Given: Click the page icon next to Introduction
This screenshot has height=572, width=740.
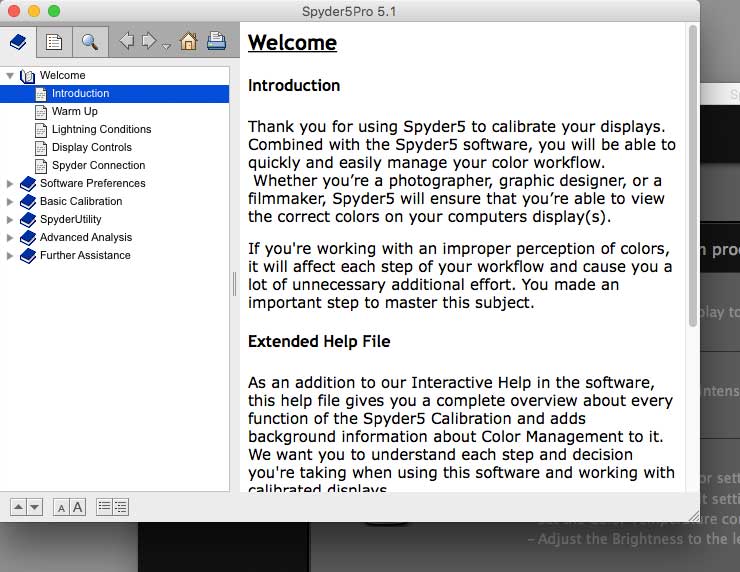Looking at the screenshot, I should click(41, 94).
